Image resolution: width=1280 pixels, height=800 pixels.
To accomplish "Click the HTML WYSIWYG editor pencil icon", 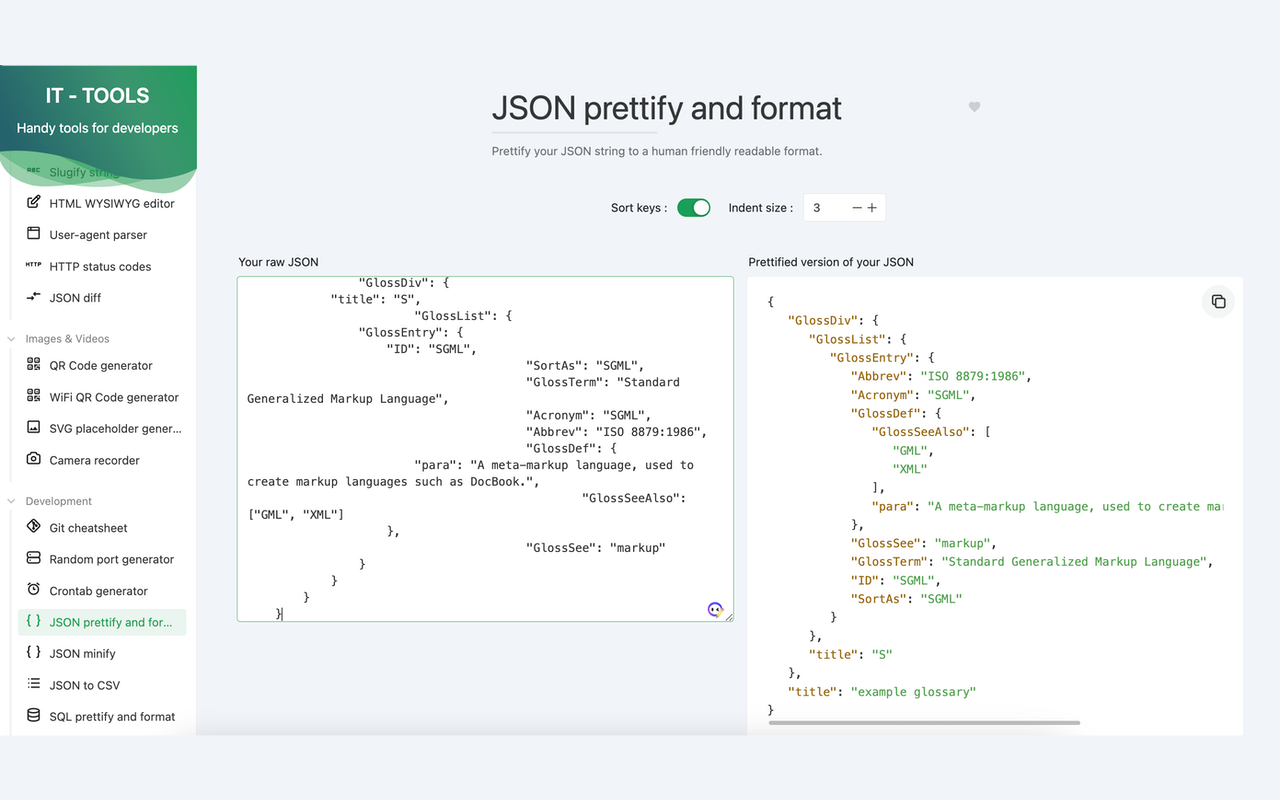I will click(33, 203).
